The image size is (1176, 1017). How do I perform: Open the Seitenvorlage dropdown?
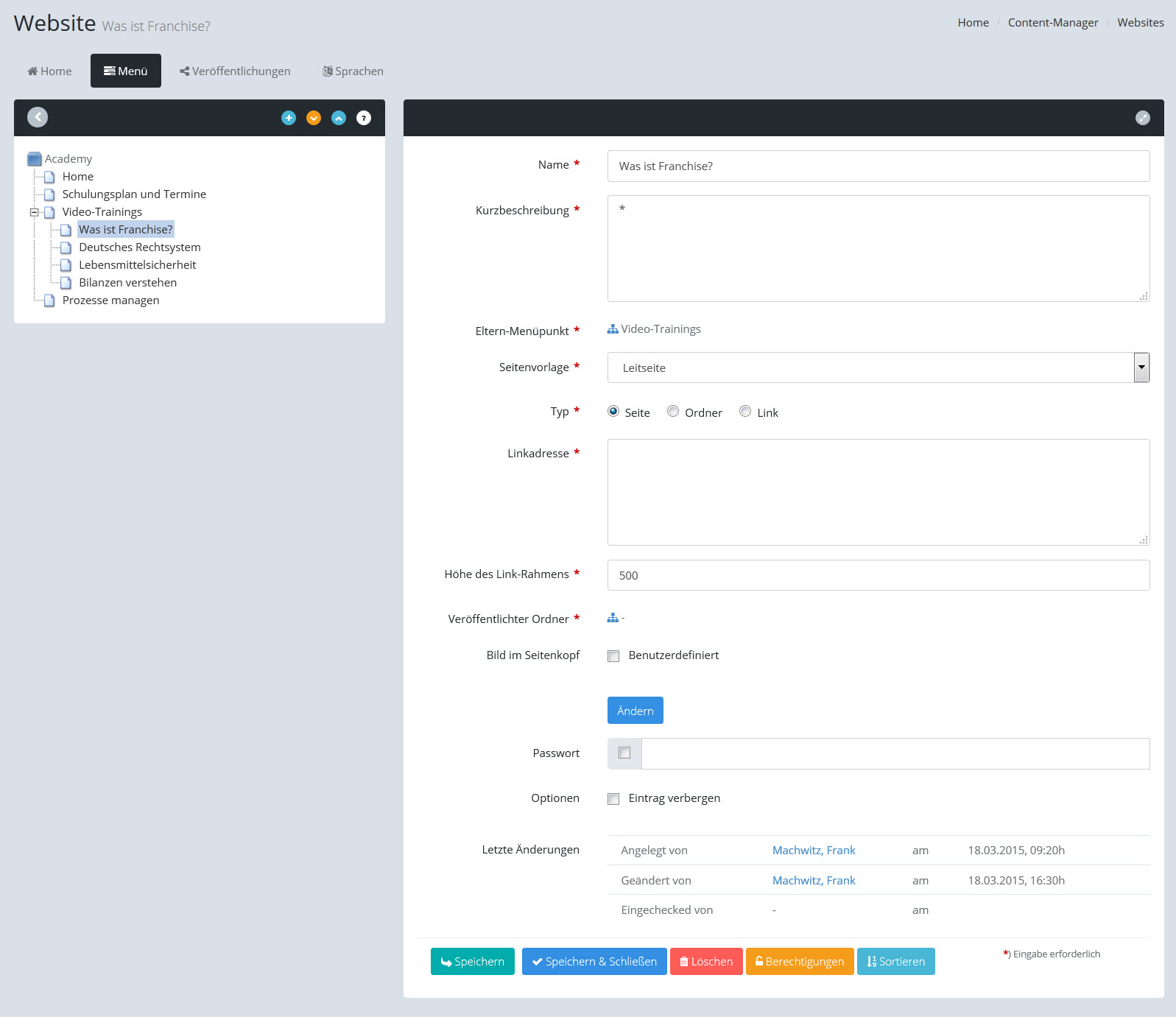click(x=1141, y=367)
